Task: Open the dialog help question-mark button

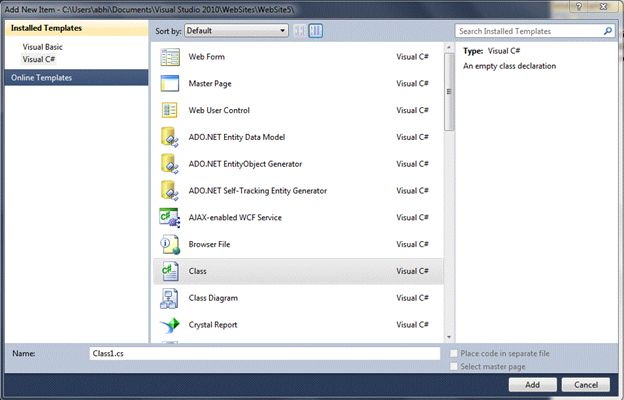Action: (579, 6)
